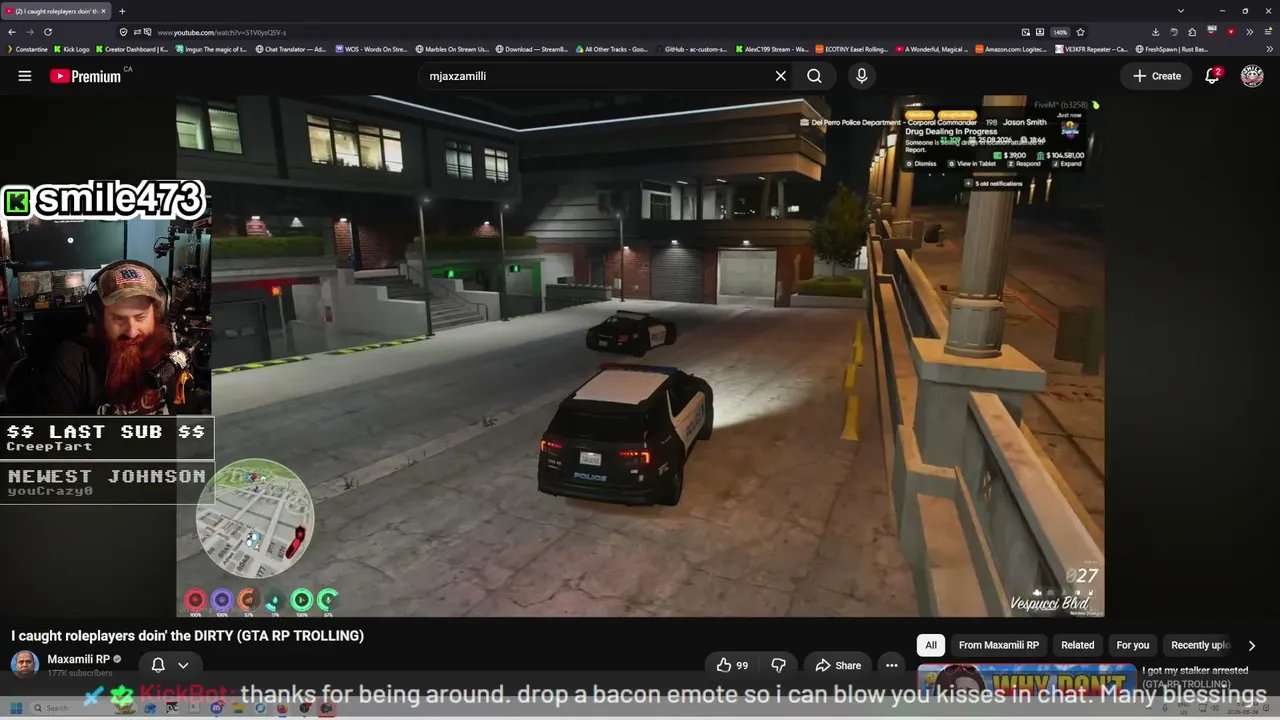The image size is (1280, 720).
Task: Open Maxamili RP channel avatar
Action: [25, 664]
